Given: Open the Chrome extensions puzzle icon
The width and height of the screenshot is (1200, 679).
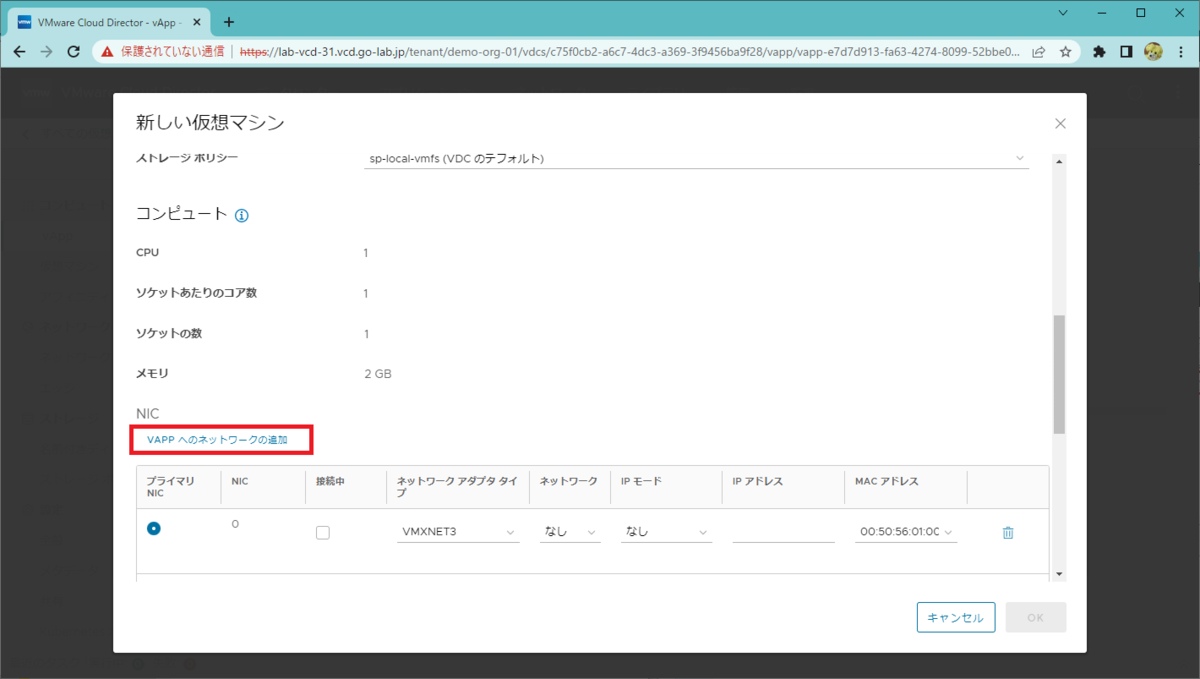Looking at the screenshot, I should click(x=1099, y=51).
